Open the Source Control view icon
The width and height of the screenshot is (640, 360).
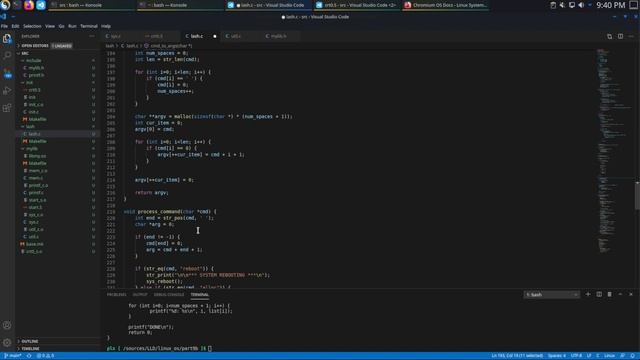[x=7, y=73]
